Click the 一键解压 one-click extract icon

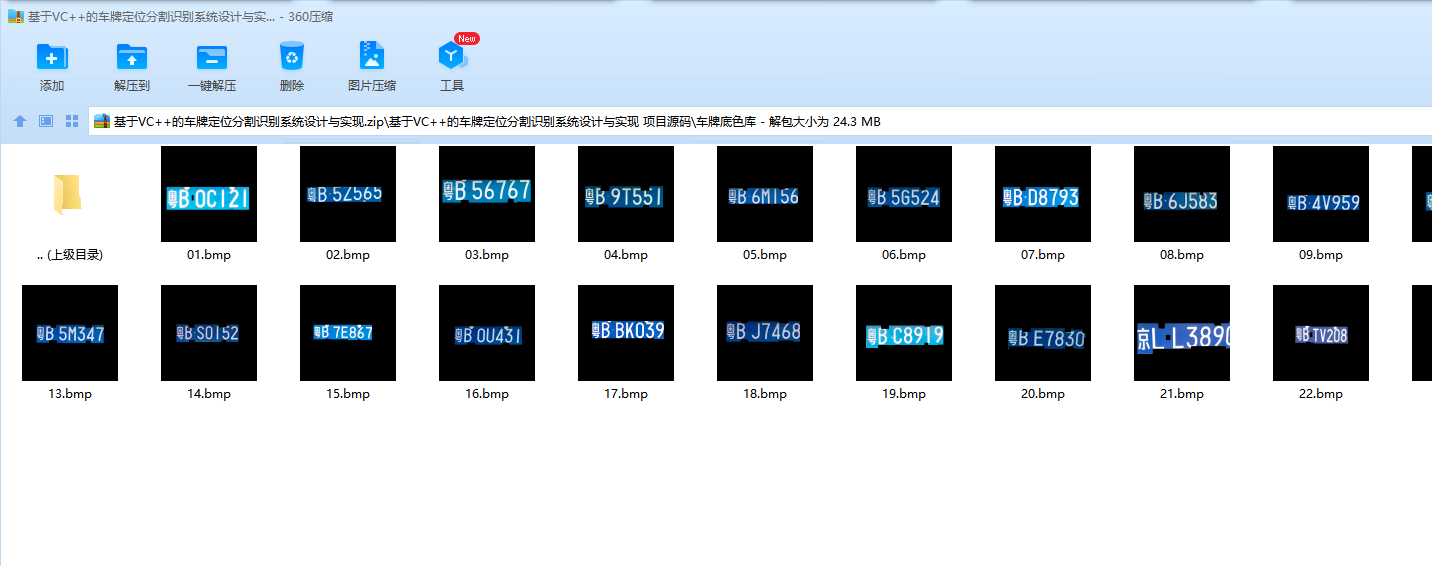[x=212, y=57]
